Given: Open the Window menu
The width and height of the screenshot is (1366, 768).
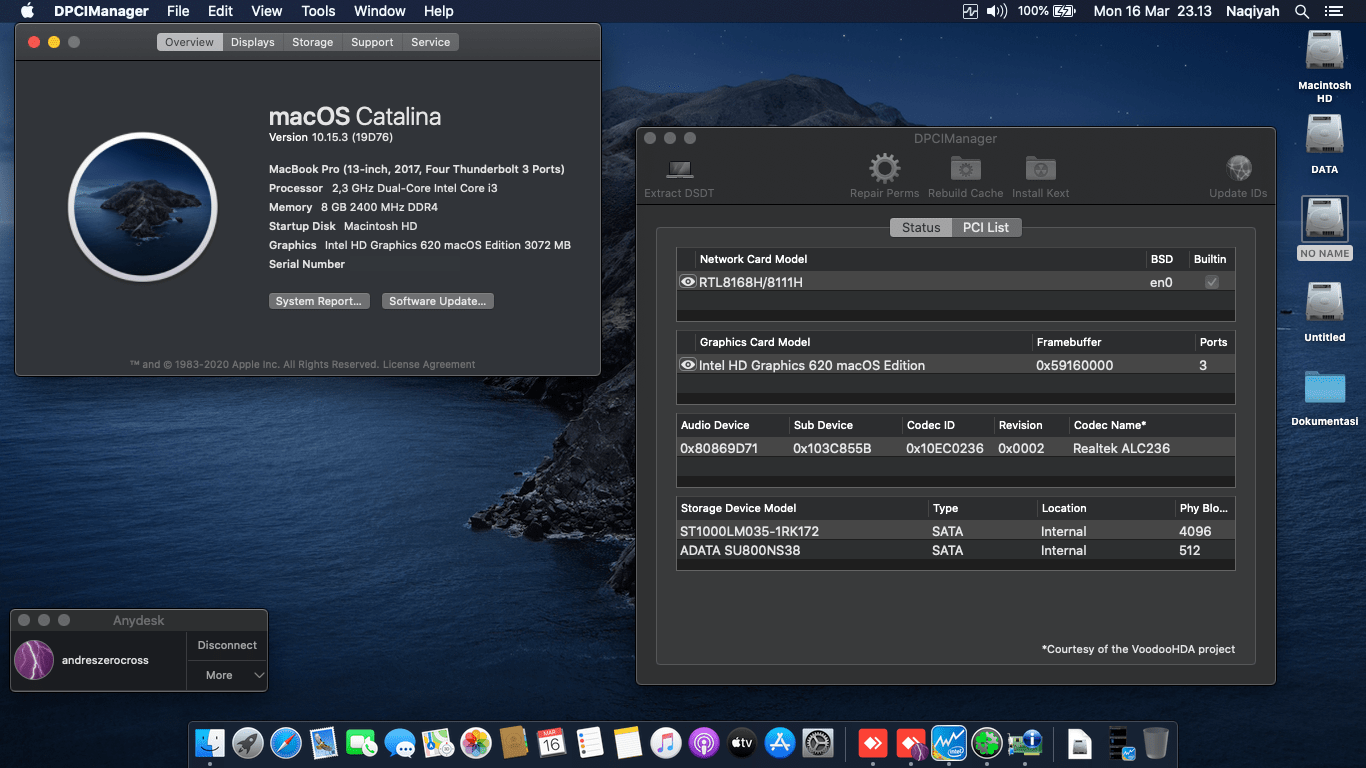Looking at the screenshot, I should pos(380,11).
